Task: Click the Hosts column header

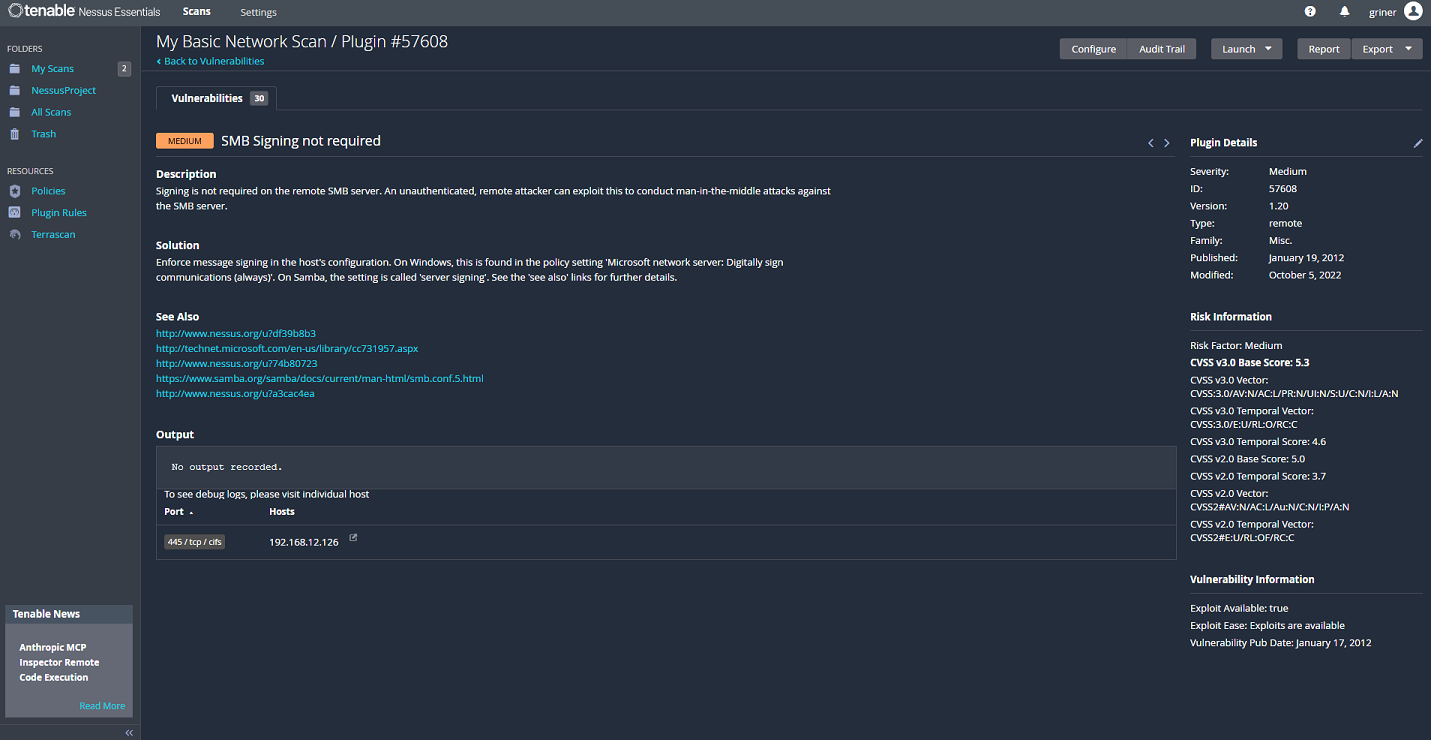Action: click(282, 511)
